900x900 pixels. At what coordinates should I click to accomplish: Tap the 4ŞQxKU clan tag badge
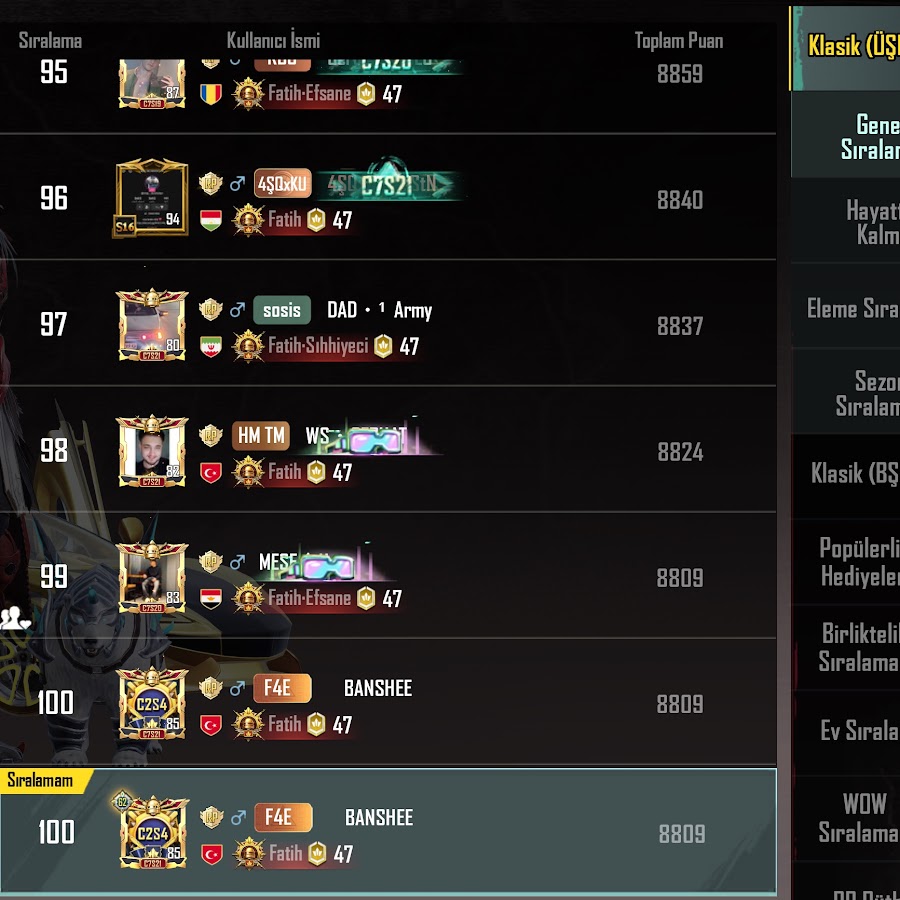pos(282,183)
